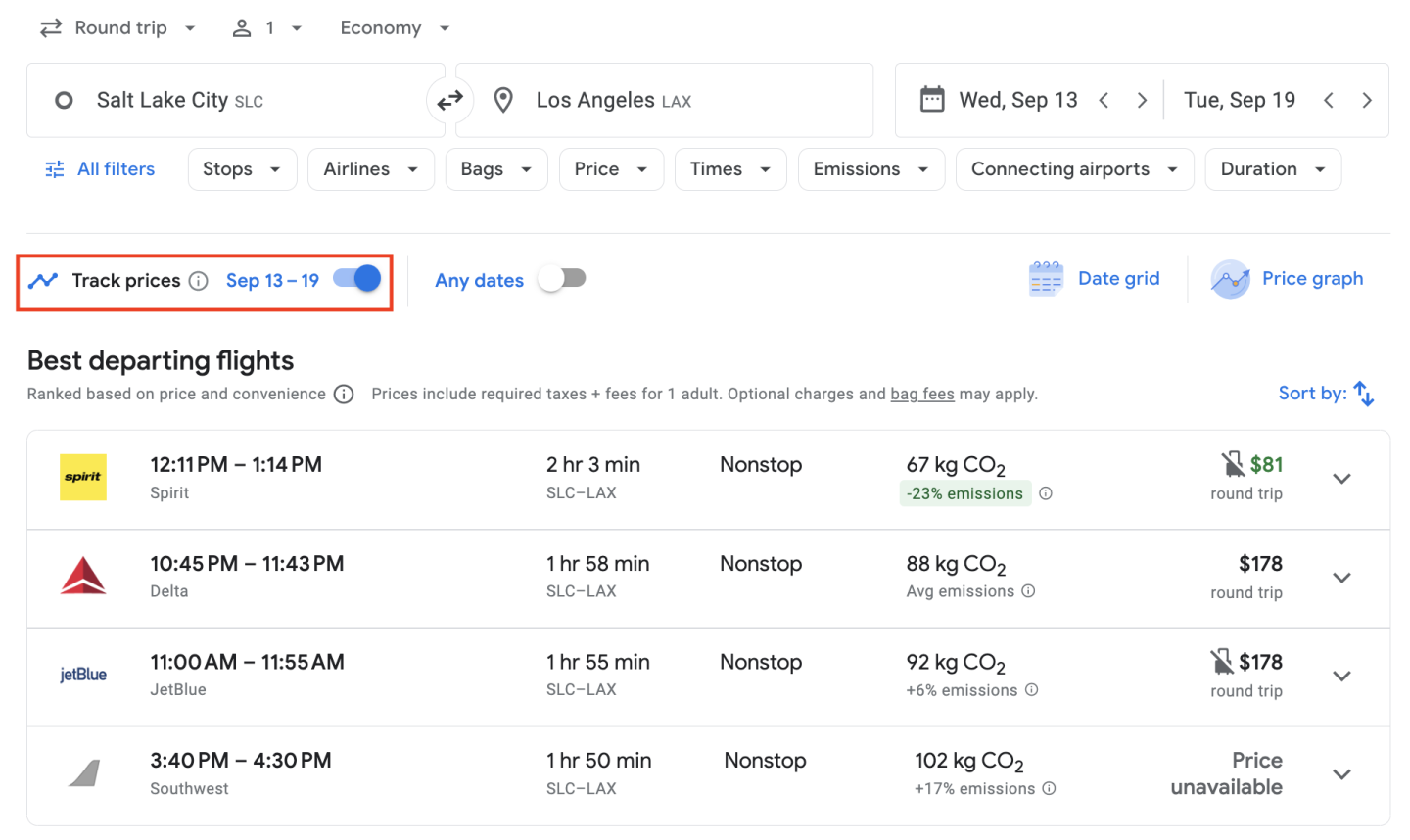Viewport: 1410px width, 840px height.
Task: Click the Sort by arrows icon
Action: click(1363, 394)
